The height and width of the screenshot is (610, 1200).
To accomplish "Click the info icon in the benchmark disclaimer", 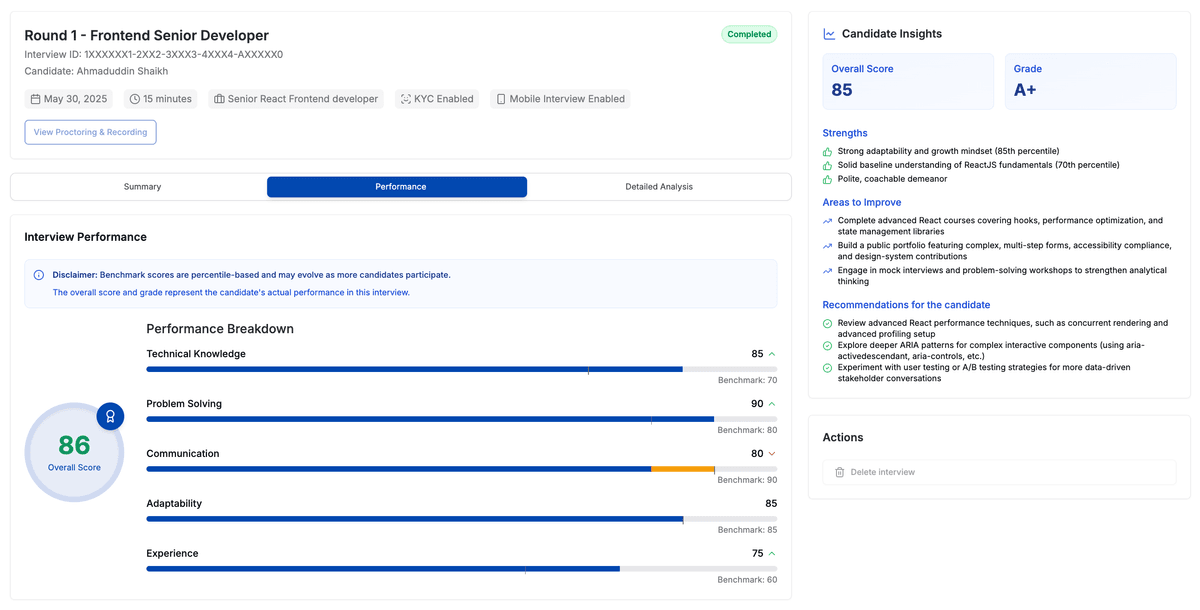I will pyautogui.click(x=39, y=275).
